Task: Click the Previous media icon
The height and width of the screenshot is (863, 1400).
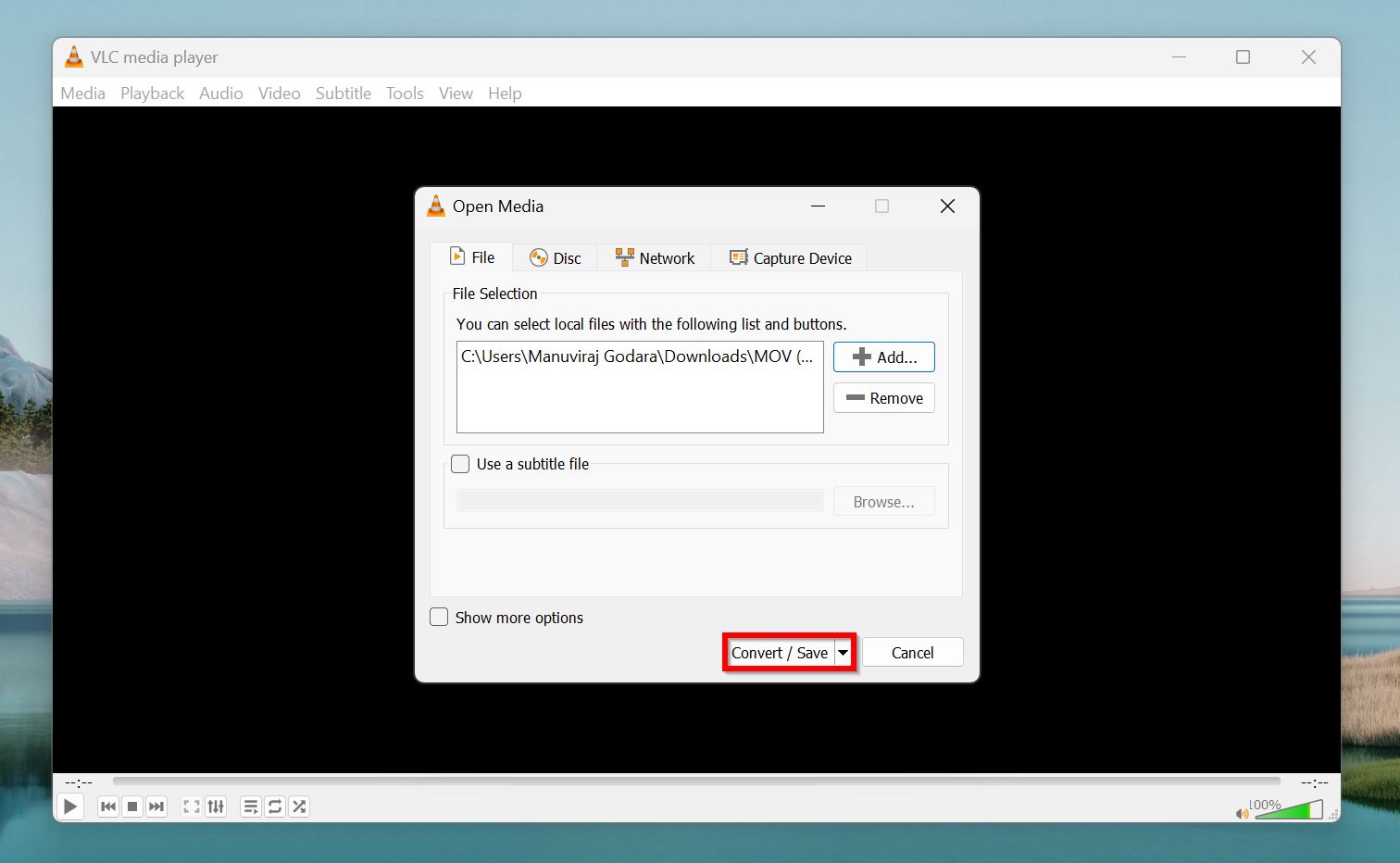Action: coord(108,807)
